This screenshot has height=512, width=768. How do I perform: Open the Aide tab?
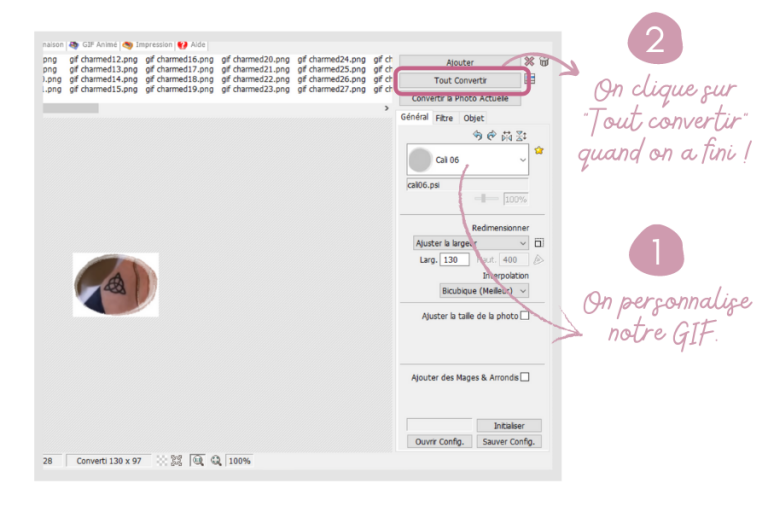tap(192, 45)
